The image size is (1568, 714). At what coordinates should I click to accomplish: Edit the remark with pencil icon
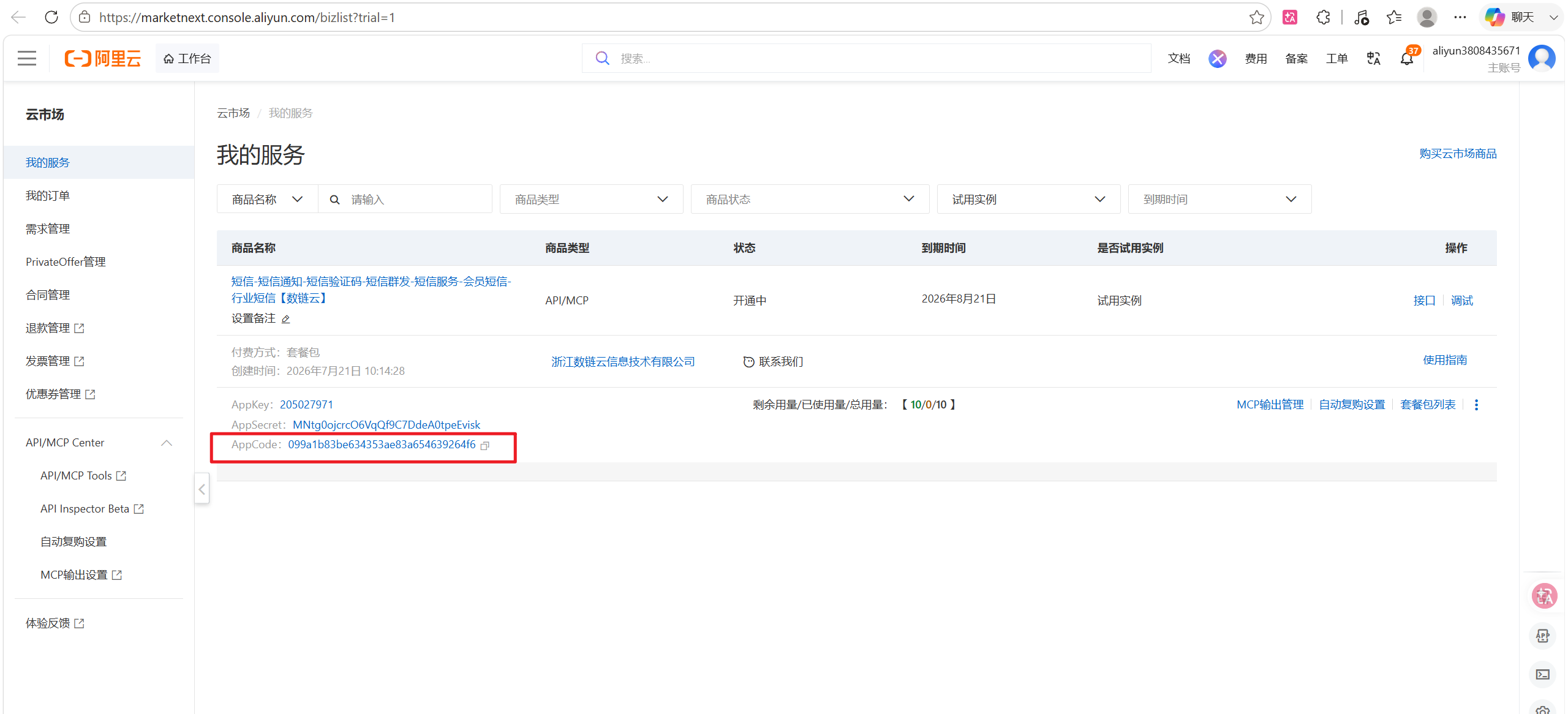285,318
